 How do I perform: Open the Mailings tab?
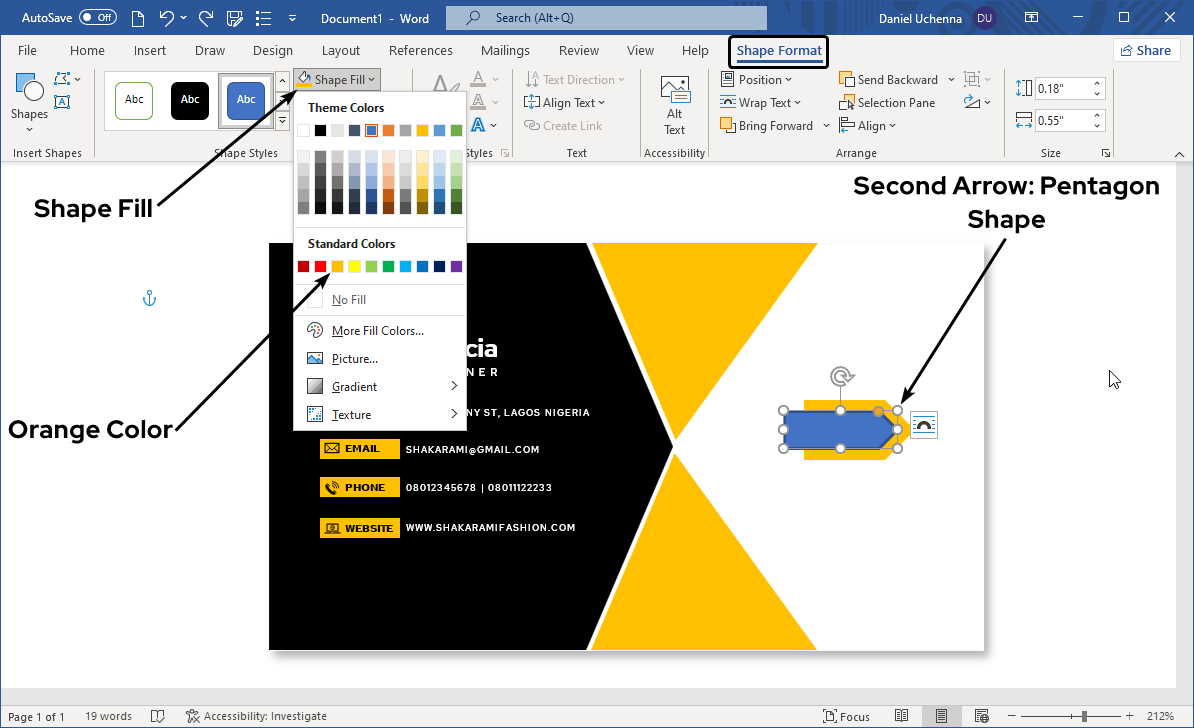coord(505,50)
